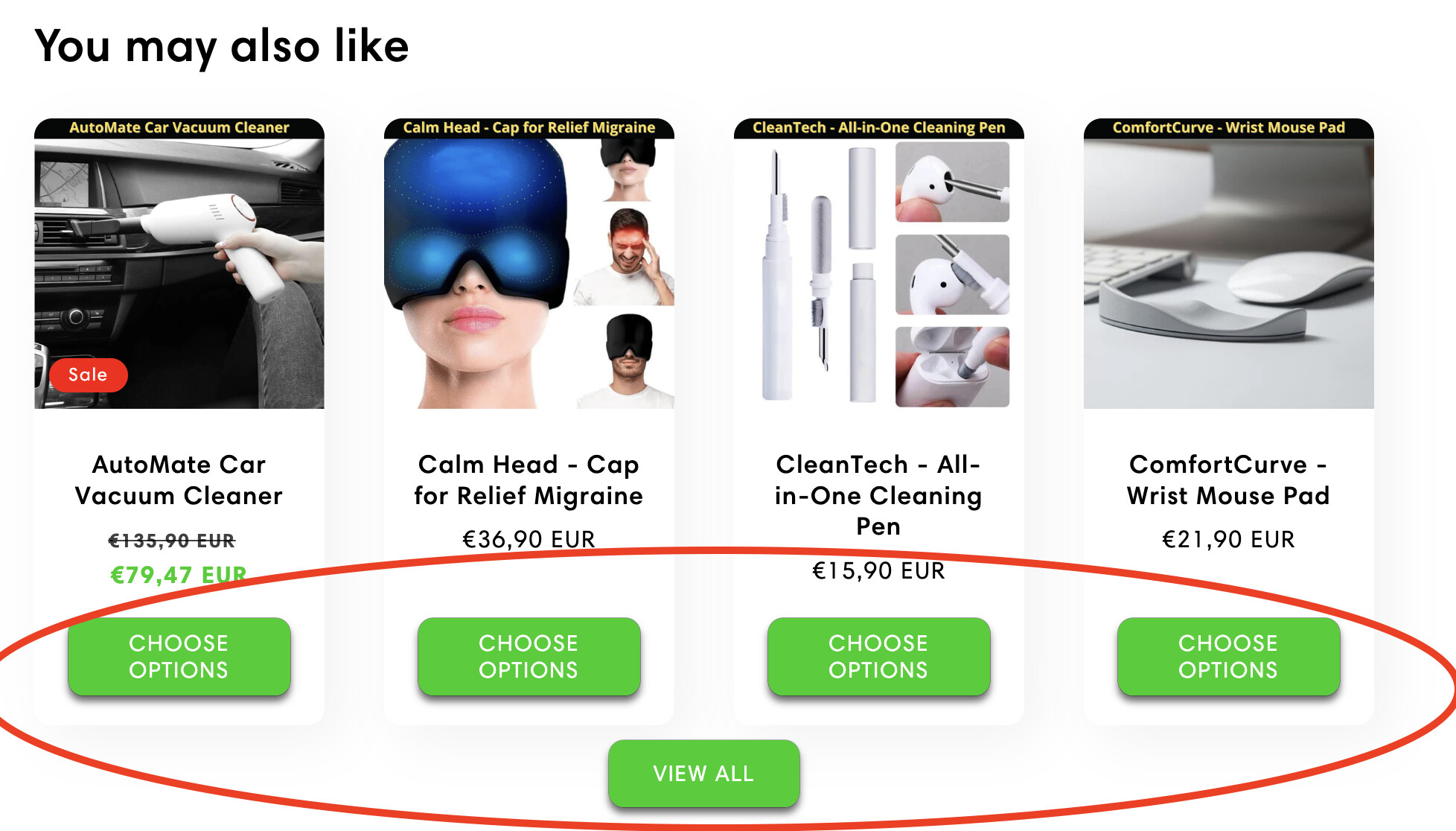Open the AutoMate Car Vacuum Cleaner title link
The height and width of the screenshot is (831, 1456).
point(179,480)
